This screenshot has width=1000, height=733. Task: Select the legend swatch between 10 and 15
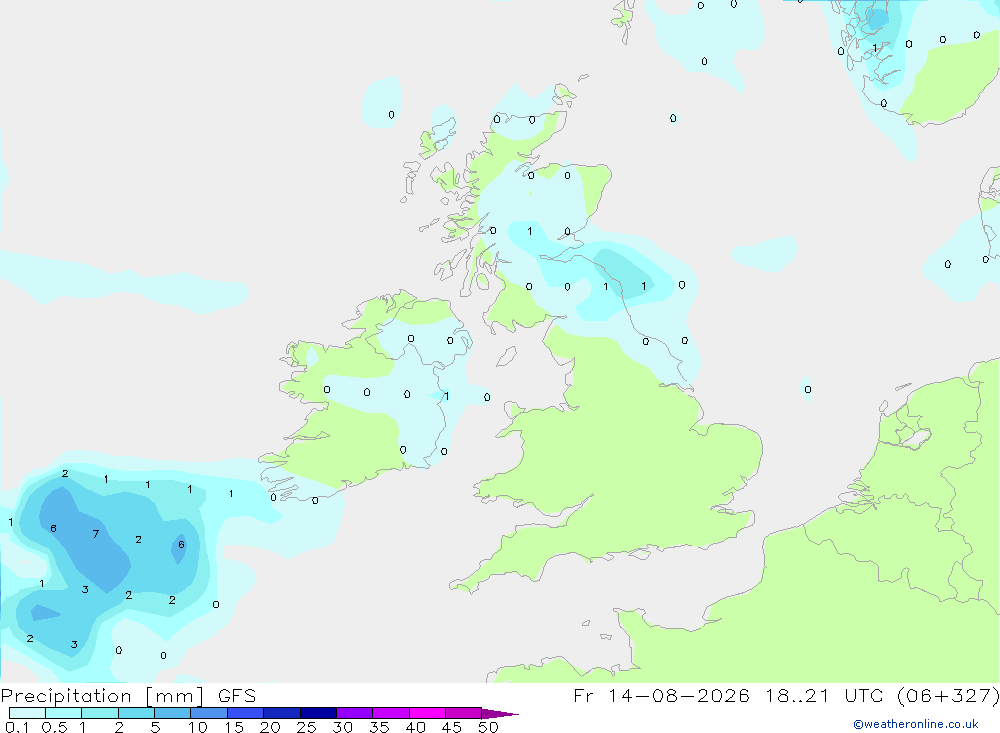coord(209,713)
